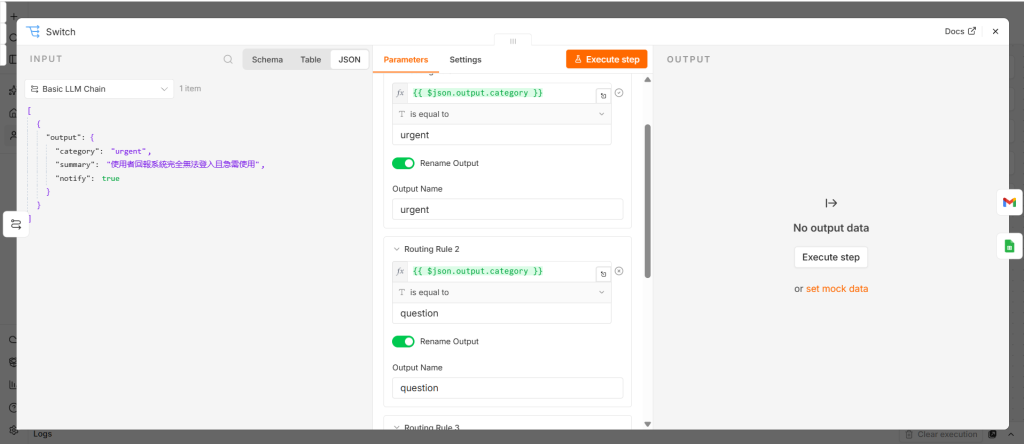The height and width of the screenshot is (444, 1024).
Task: Click the "1 item" count text
Action: (190, 89)
